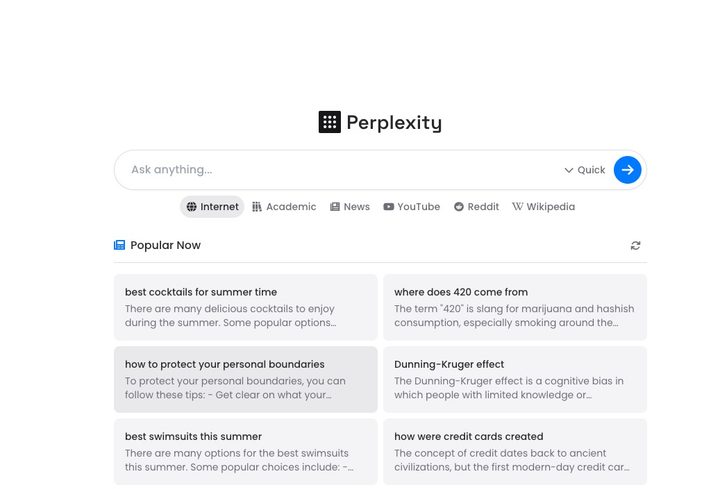Open "where does 420 come from" card

tap(514, 307)
